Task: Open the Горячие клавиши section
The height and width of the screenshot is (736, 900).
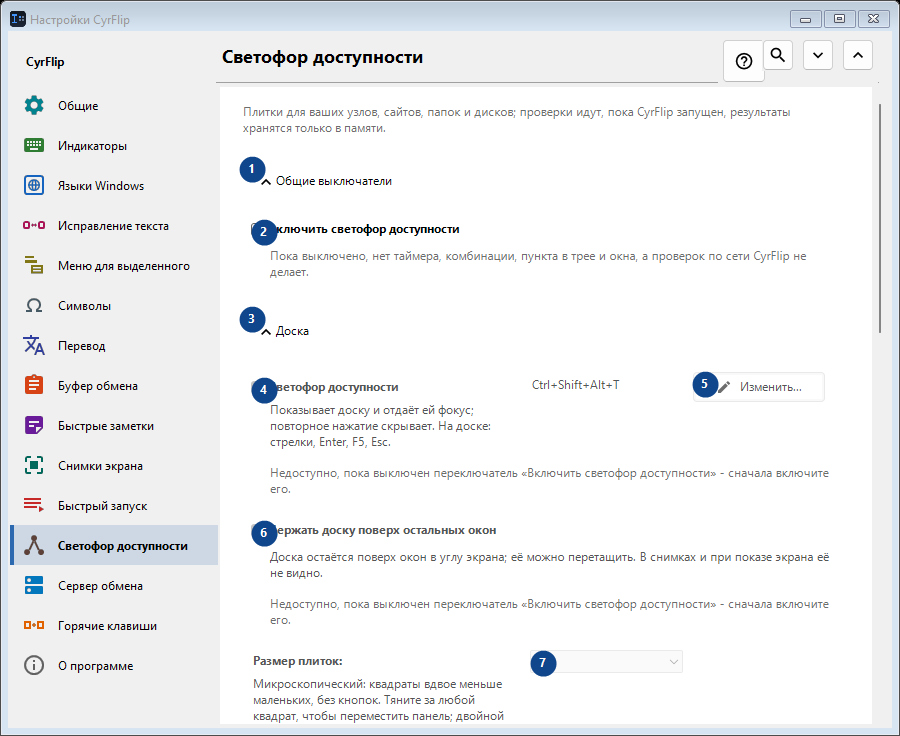Action: tap(114, 626)
